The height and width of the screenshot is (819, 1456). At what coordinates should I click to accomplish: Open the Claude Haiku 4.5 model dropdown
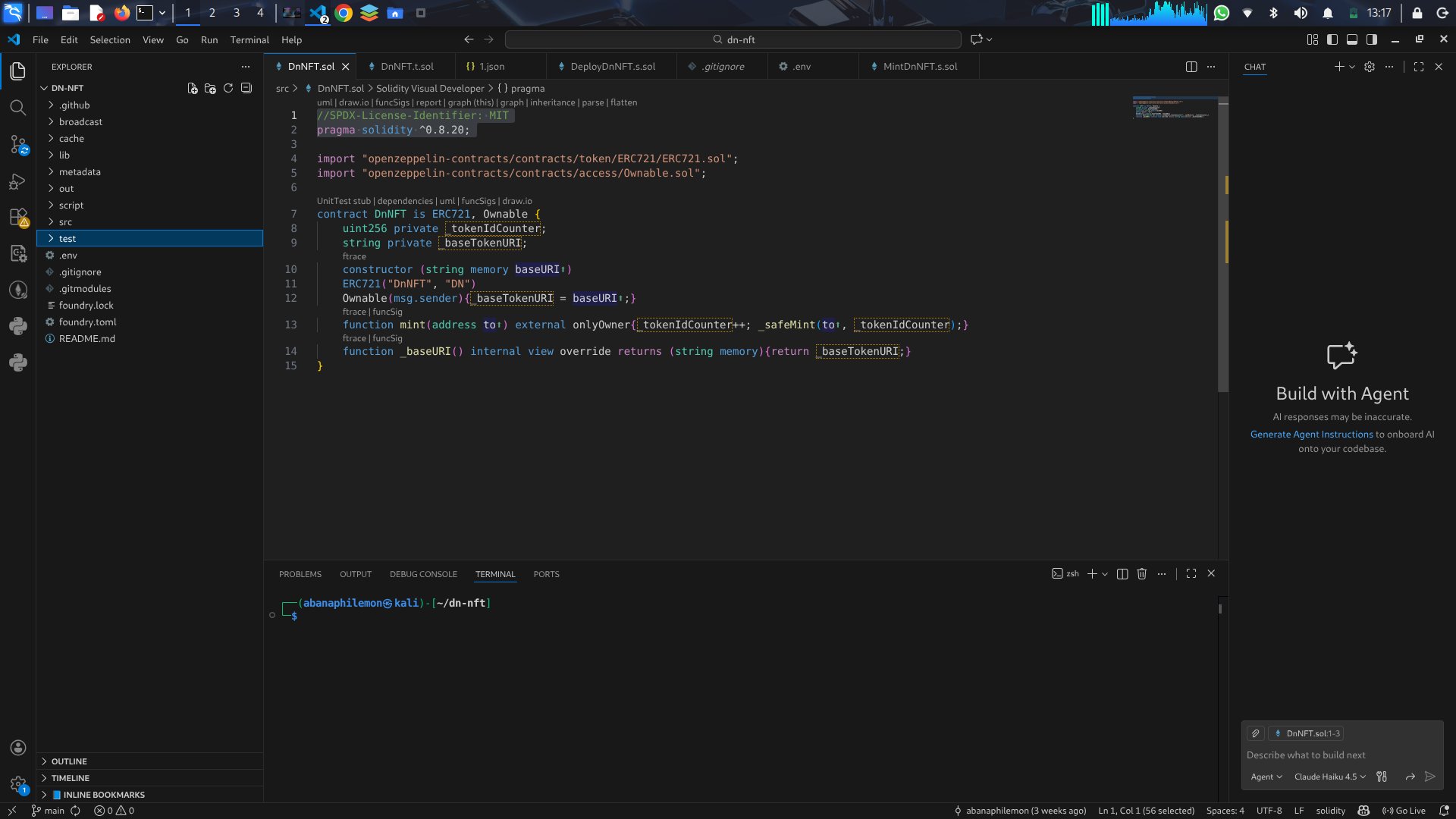[1329, 777]
